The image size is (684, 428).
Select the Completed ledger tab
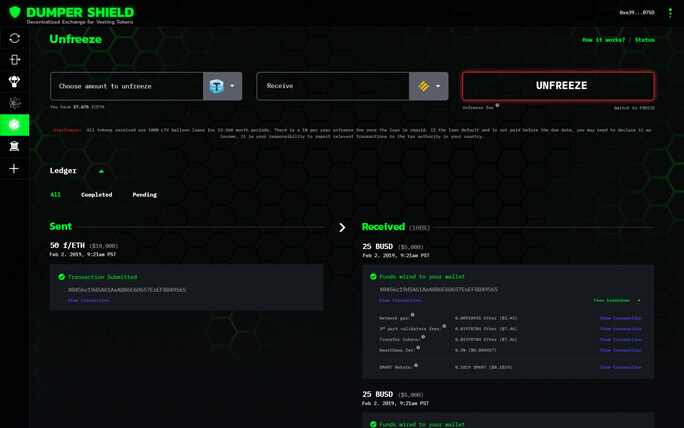point(96,195)
